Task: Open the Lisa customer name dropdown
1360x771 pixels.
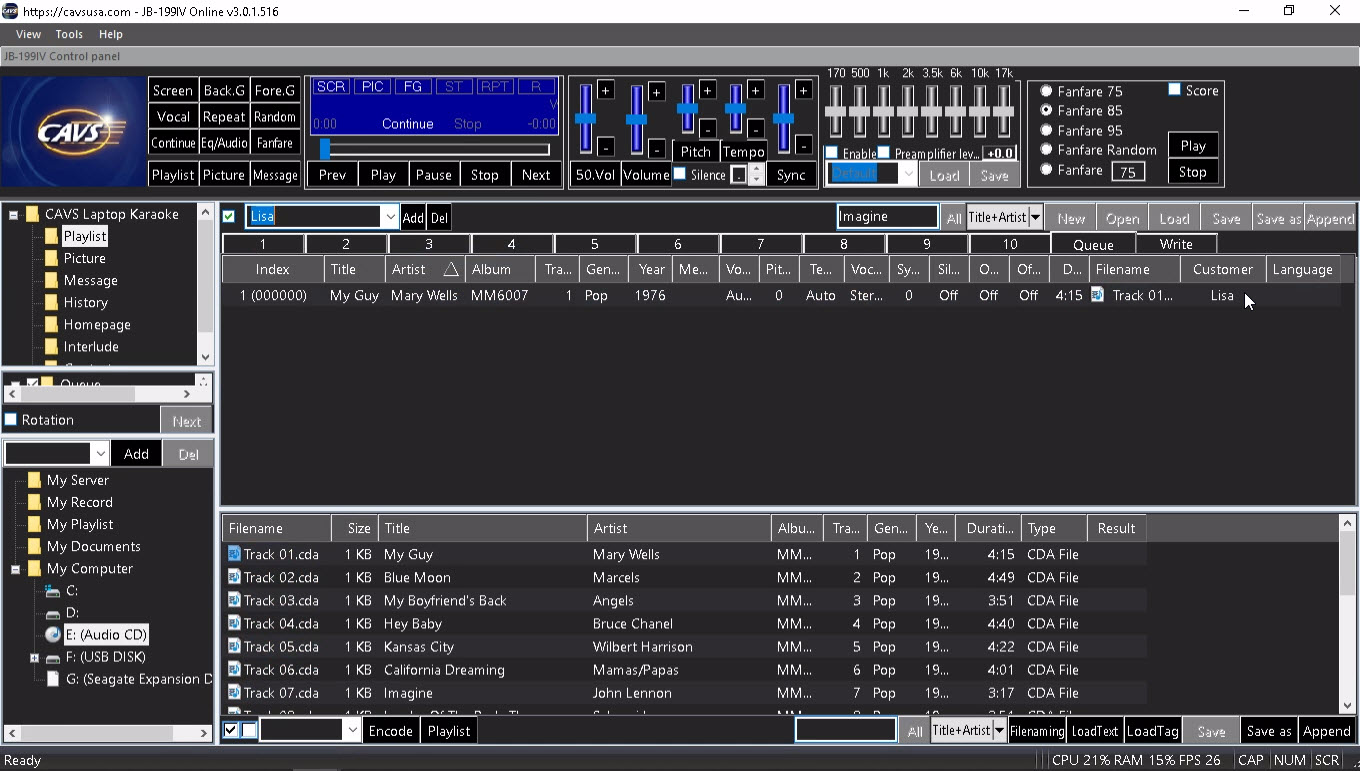Action: tap(390, 217)
